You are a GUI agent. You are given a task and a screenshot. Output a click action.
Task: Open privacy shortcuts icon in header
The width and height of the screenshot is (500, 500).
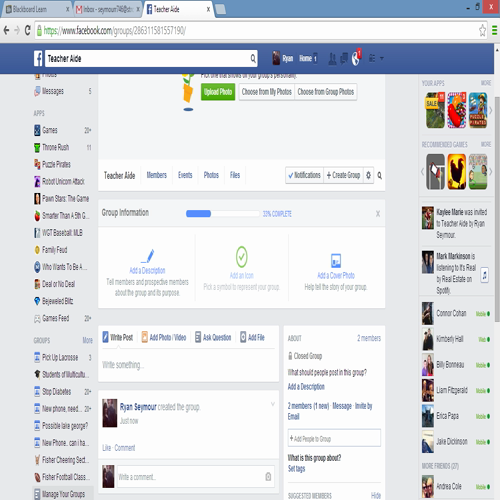(x=372, y=59)
